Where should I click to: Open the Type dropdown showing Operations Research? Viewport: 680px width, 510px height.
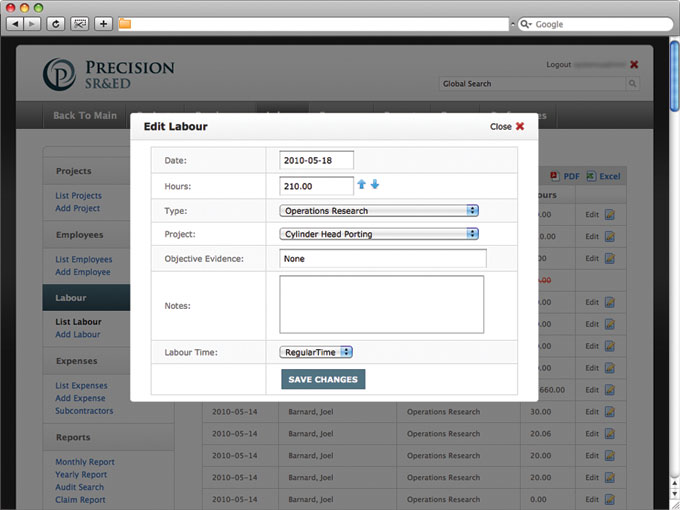pos(379,211)
